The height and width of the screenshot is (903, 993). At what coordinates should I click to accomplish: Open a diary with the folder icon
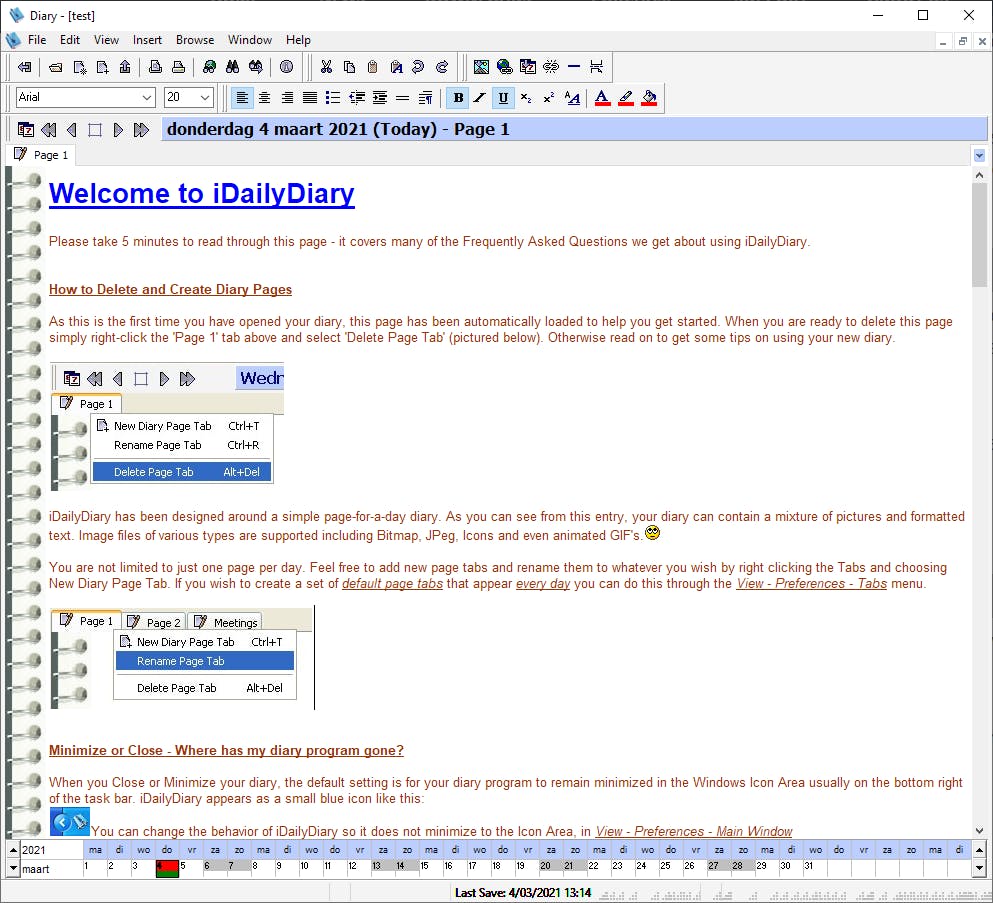(x=56, y=66)
